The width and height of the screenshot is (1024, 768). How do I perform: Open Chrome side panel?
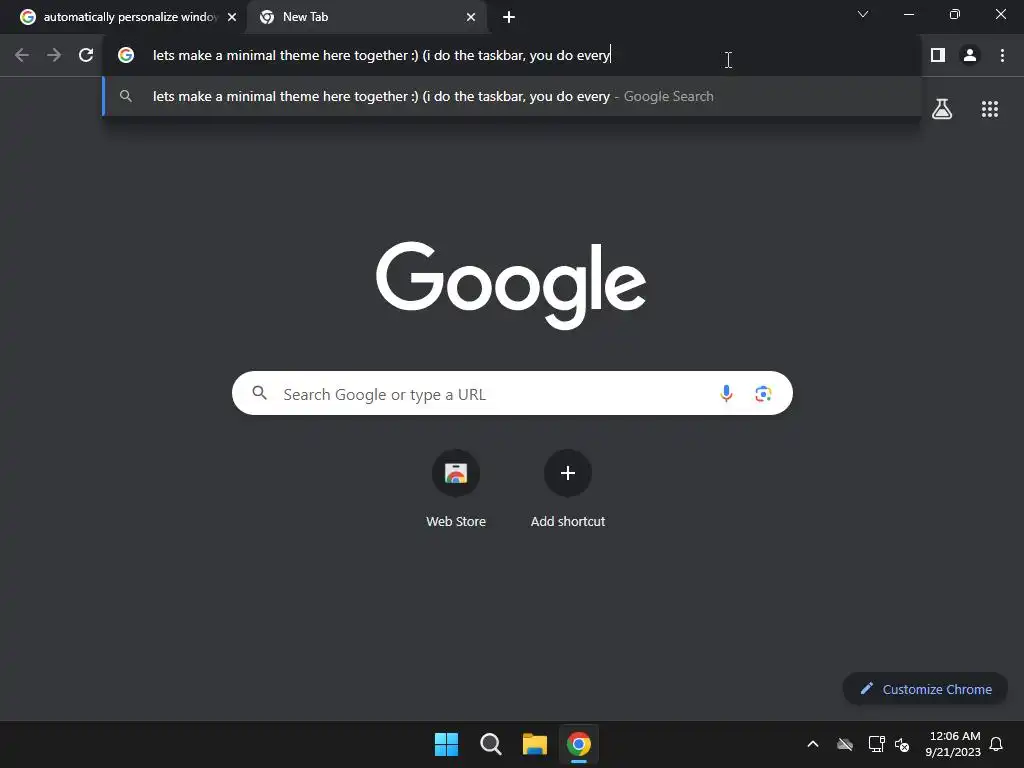pos(938,56)
